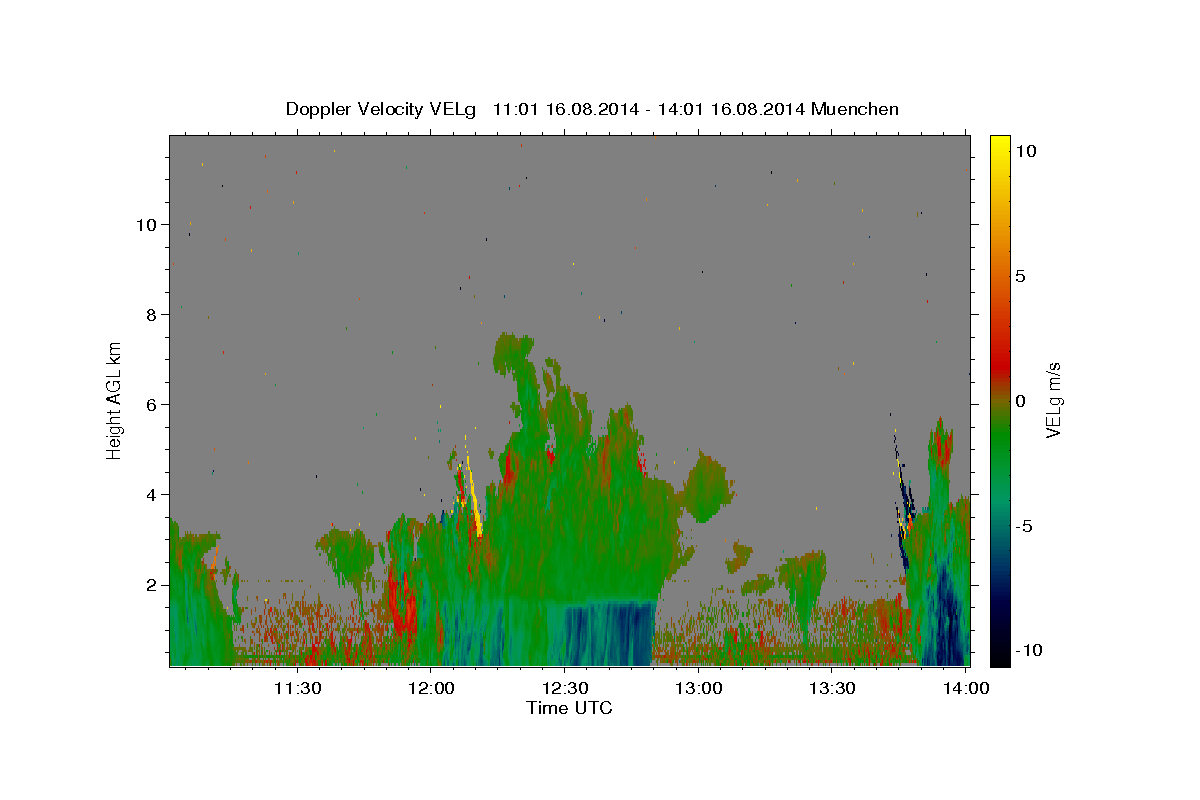Screen dimensions: 1200x800
Task: Click the '13:00' time tick label
Action: click(x=698, y=688)
